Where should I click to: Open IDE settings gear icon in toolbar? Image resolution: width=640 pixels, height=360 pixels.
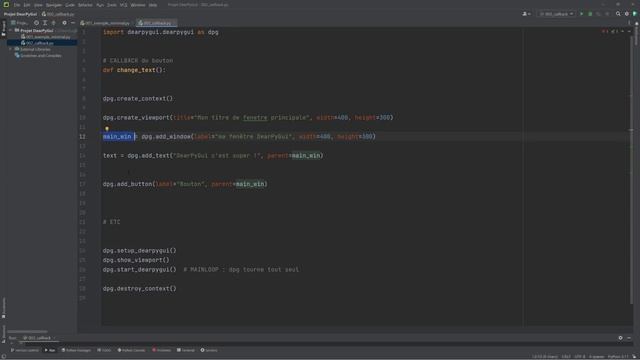tap(627, 14)
